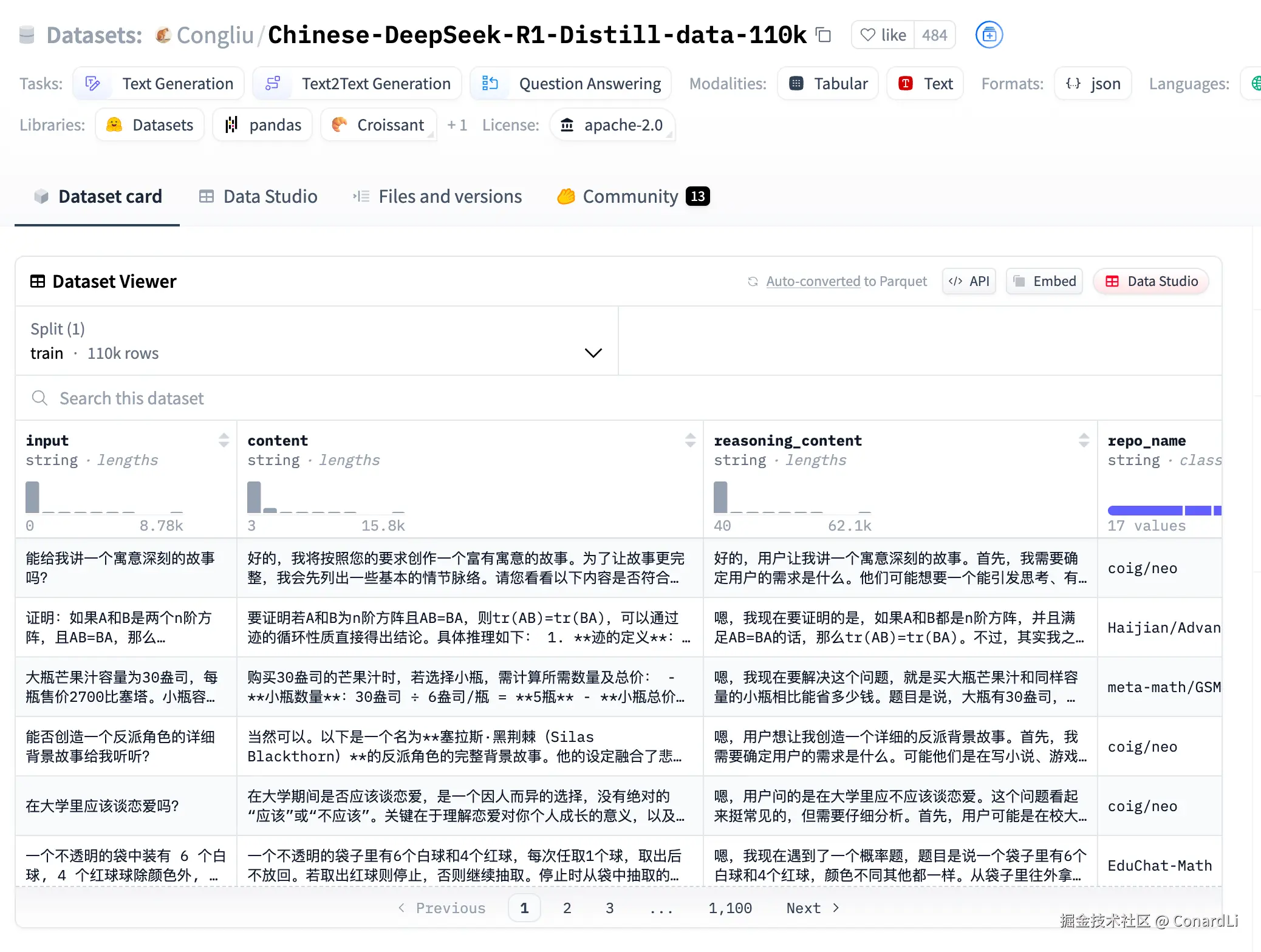Select the Tabular modality icon
This screenshot has height=952, width=1261.
tap(796, 83)
